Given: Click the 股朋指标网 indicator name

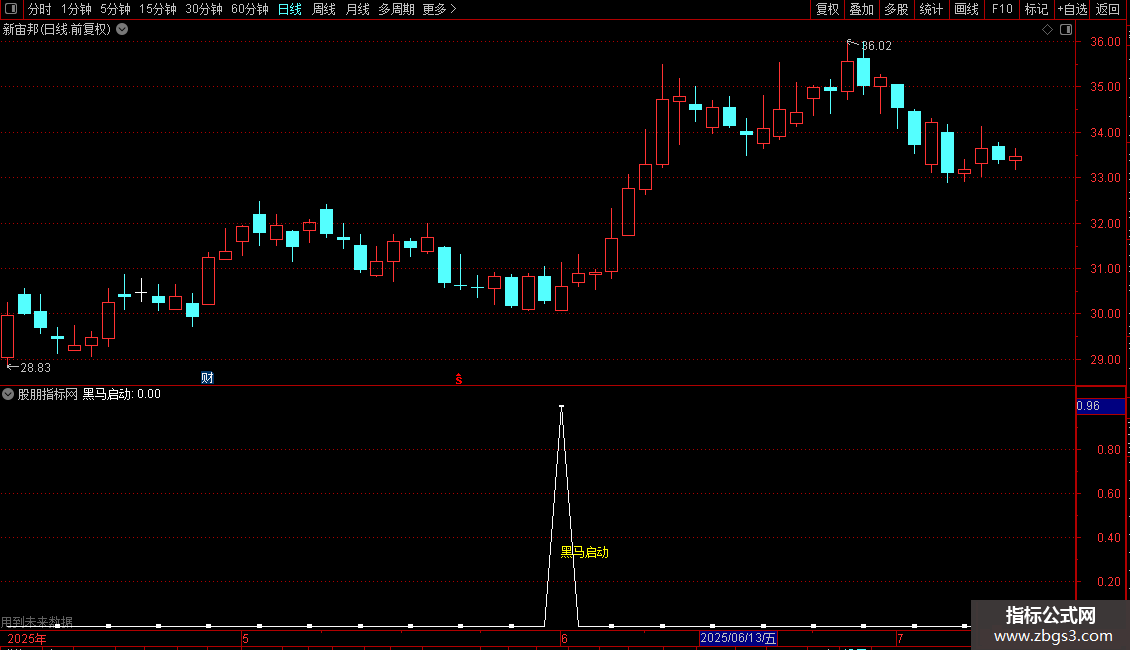Looking at the screenshot, I should pos(48,394).
